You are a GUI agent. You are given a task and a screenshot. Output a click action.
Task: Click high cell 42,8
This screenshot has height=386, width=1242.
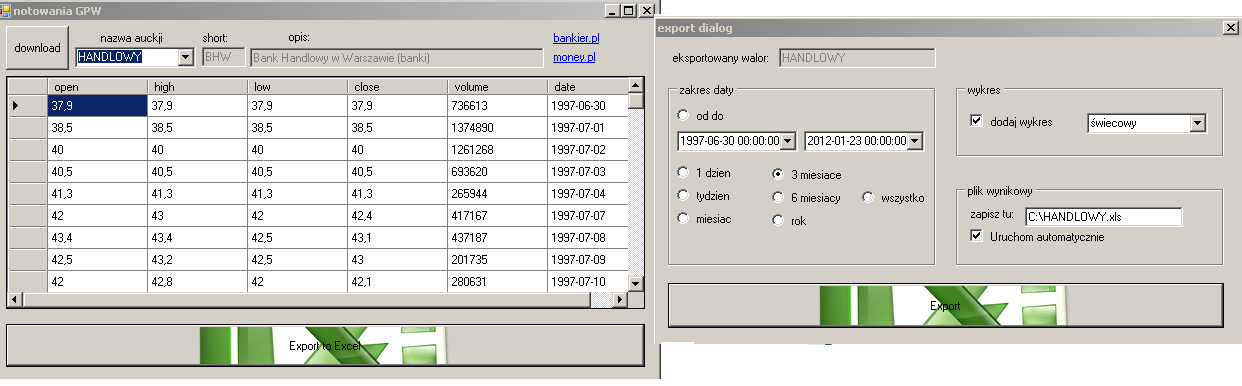point(197,282)
